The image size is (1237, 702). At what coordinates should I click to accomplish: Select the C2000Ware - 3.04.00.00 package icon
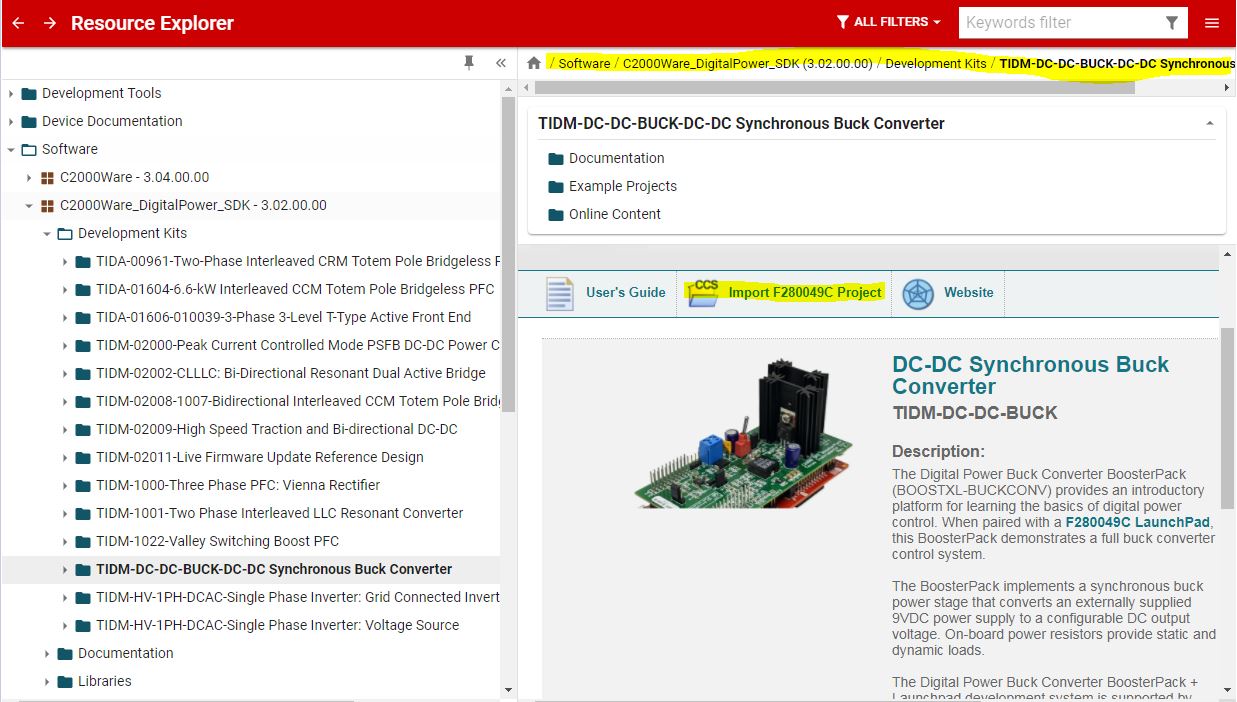click(47, 178)
